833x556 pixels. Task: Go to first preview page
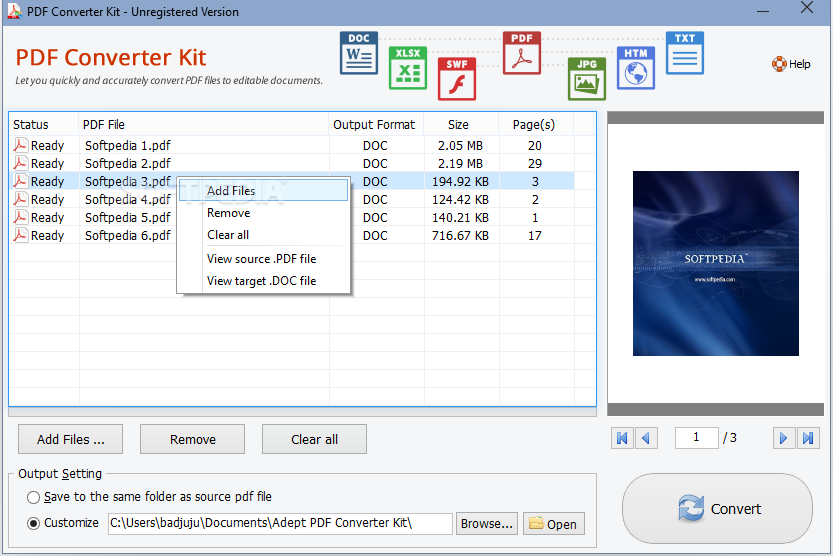622,438
